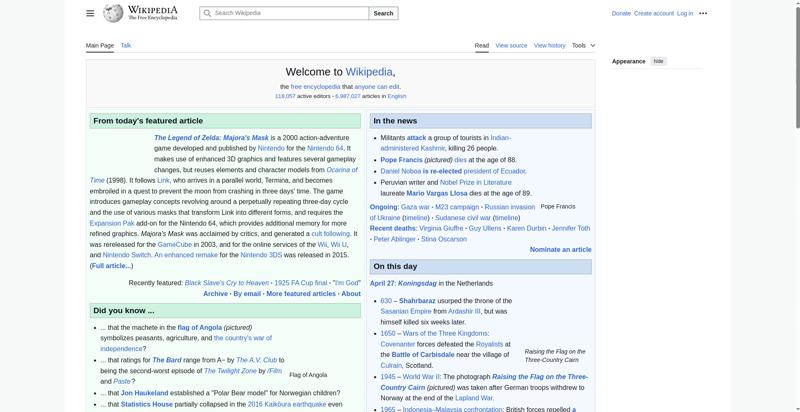Image resolution: width=800 pixels, height=412 pixels.
Task: Click the Search button
Action: coord(383,13)
